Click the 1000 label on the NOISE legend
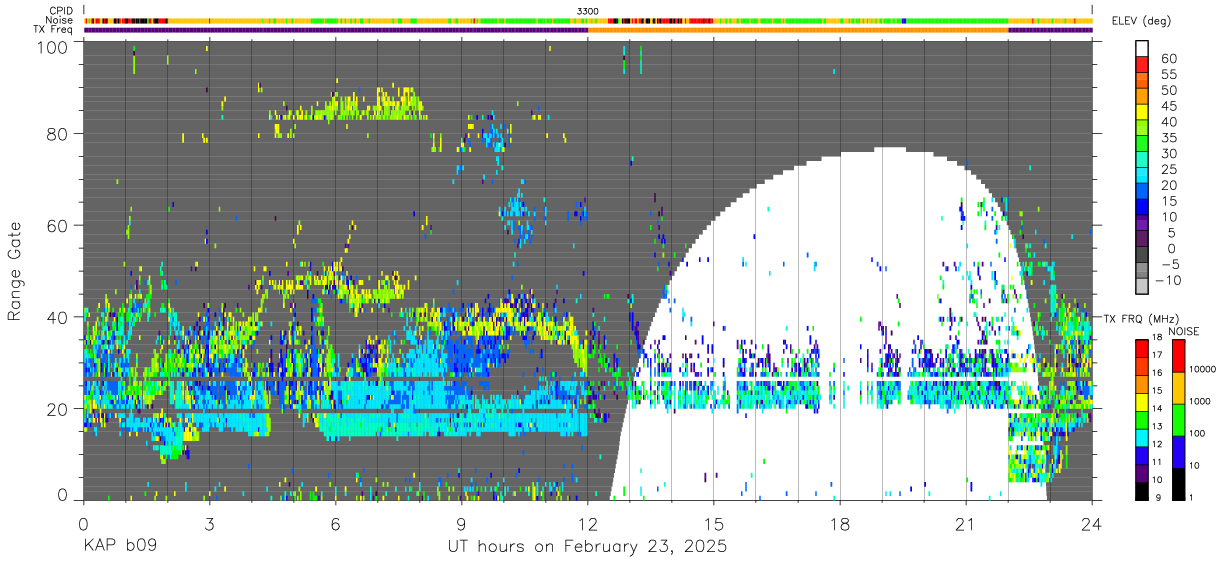 [x=1199, y=401]
